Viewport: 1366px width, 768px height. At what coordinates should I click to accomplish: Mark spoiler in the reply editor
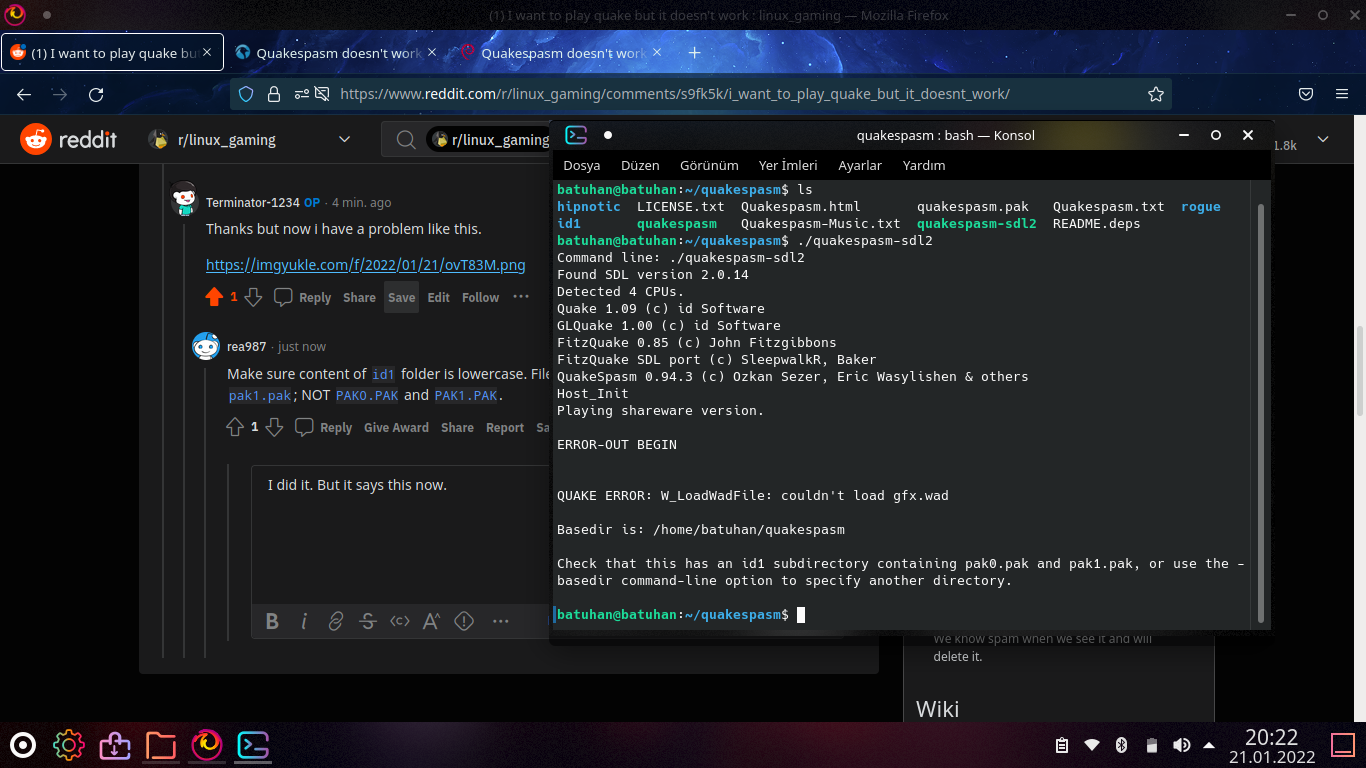tap(464, 621)
